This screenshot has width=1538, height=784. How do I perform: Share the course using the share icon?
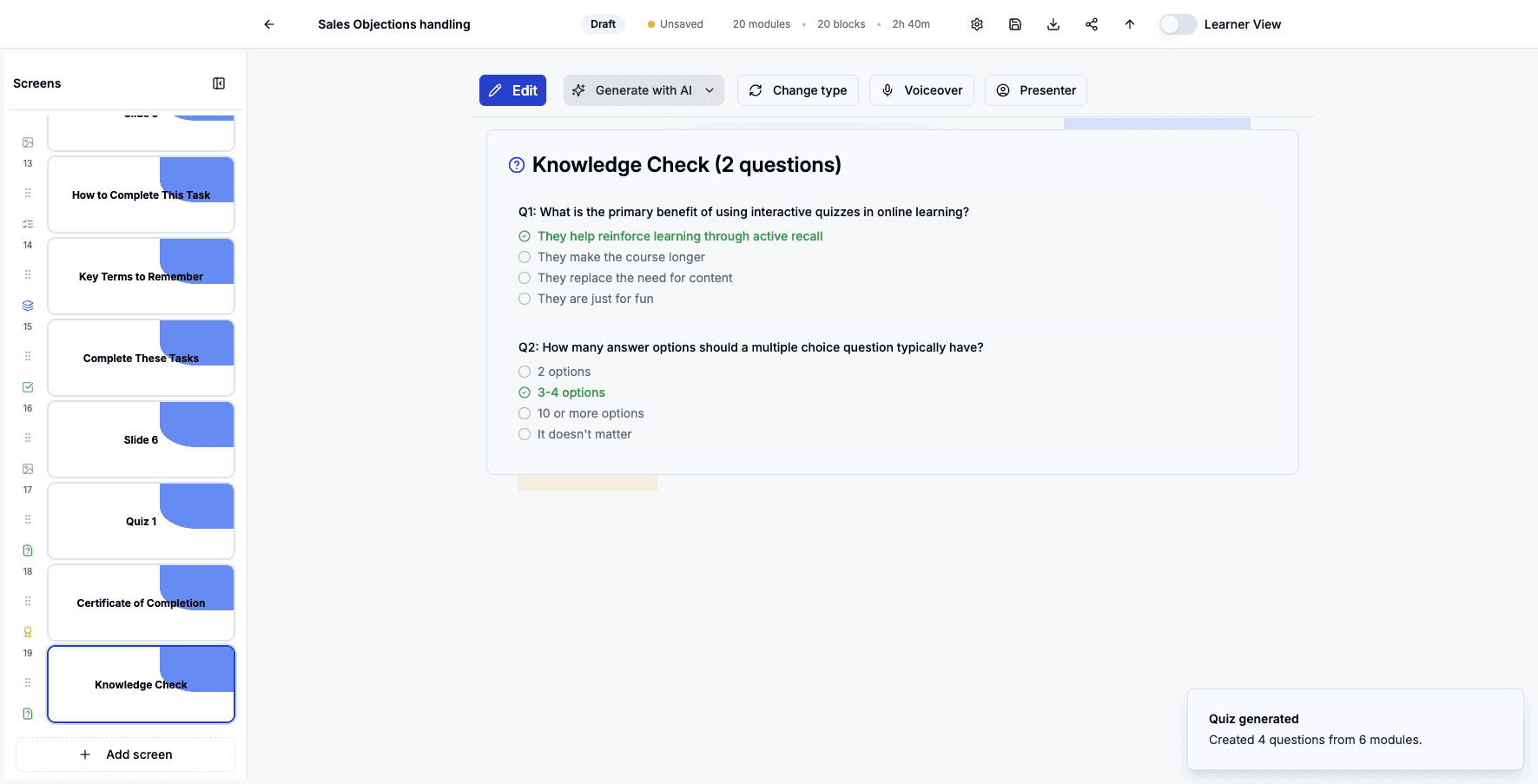tap(1091, 23)
